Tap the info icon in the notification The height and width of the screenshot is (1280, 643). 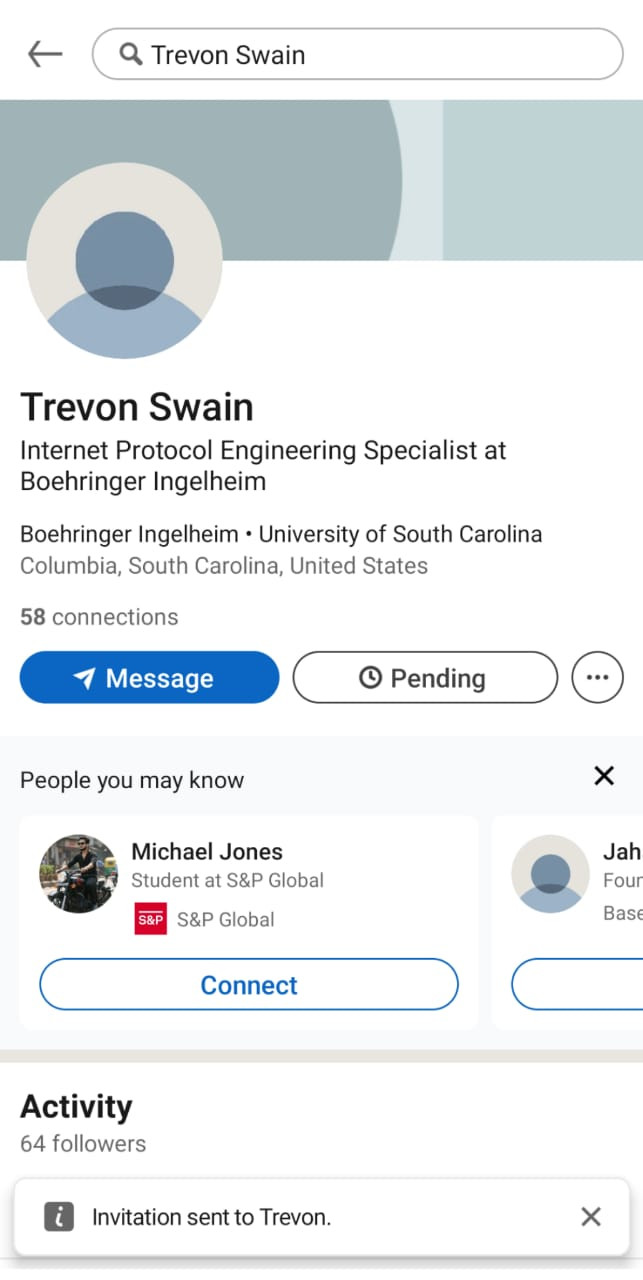click(x=59, y=1216)
